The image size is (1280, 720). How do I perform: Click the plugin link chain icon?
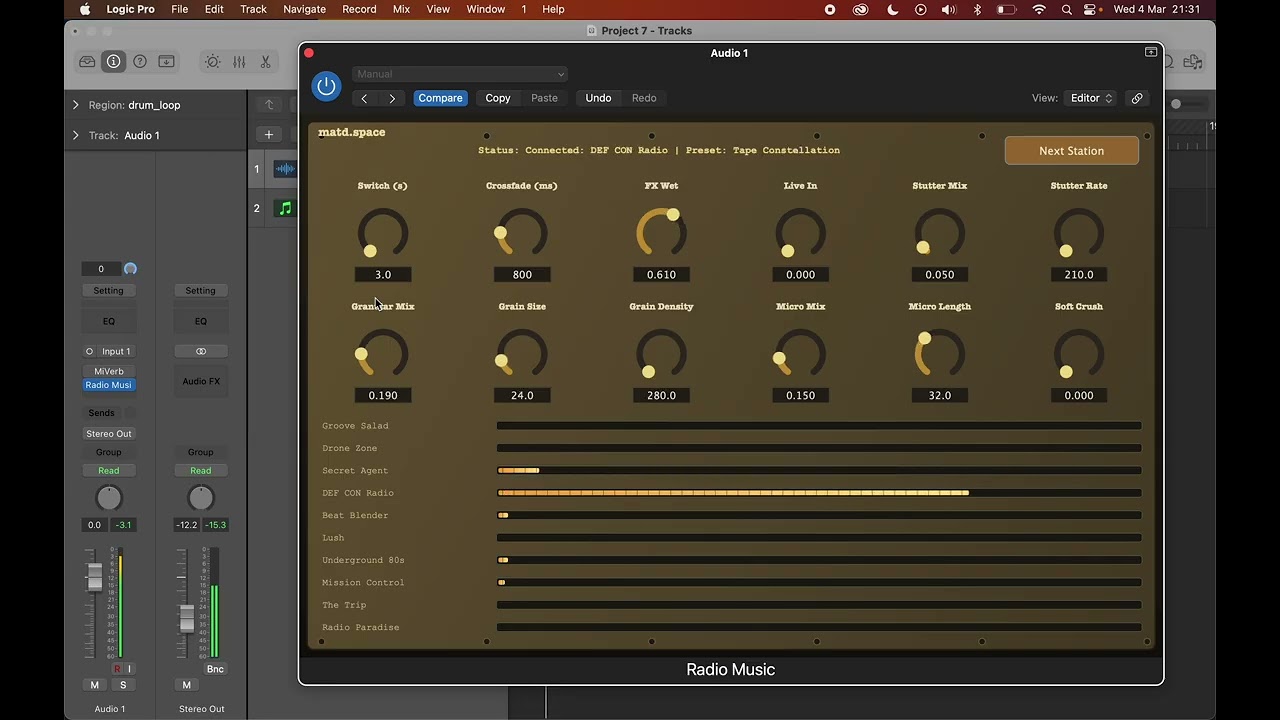click(1137, 98)
